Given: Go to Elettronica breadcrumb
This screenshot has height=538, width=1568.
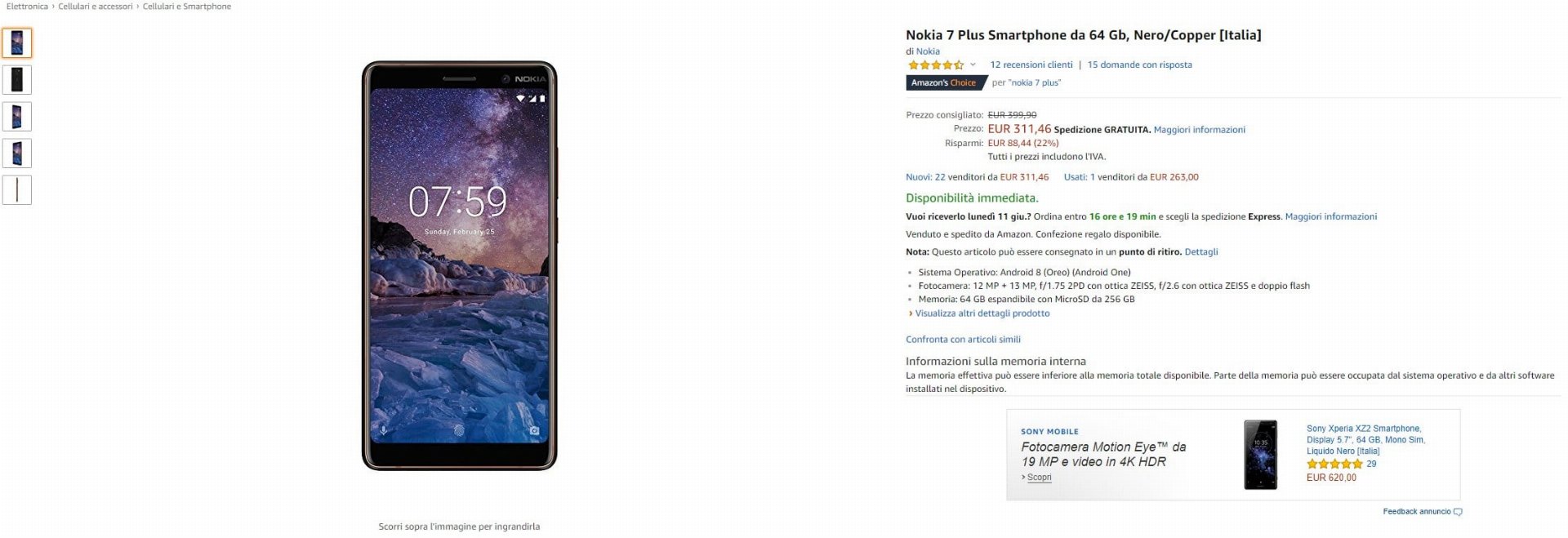Looking at the screenshot, I should point(27,7).
